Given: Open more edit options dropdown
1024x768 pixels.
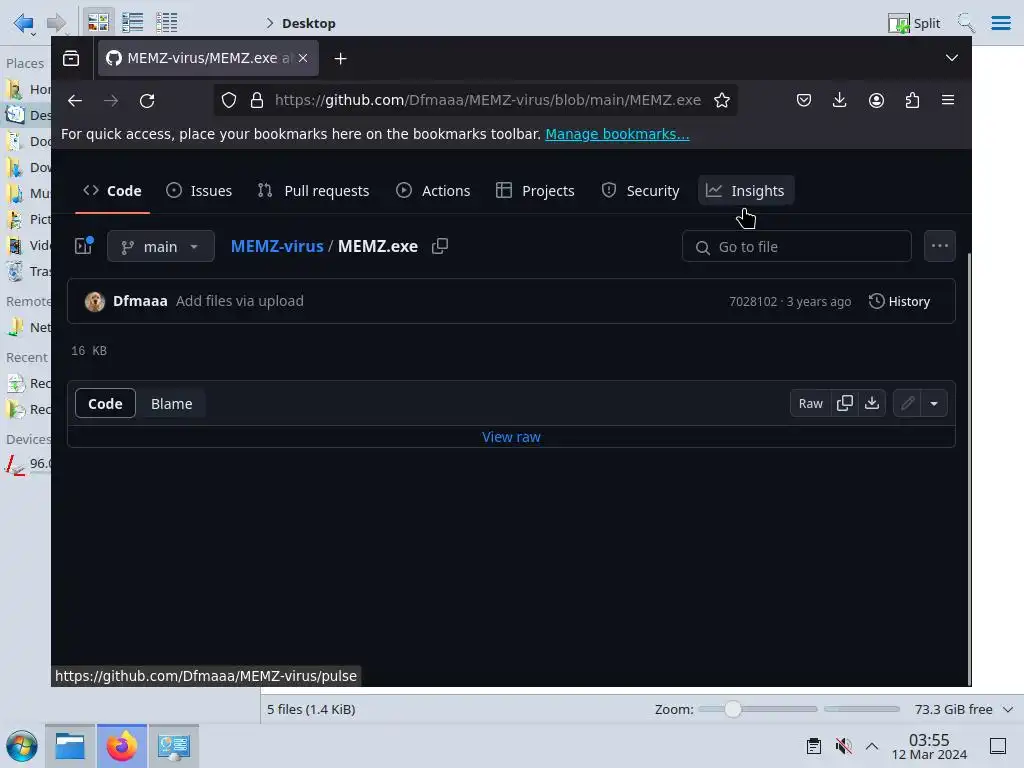Looking at the screenshot, I should pyautogui.click(x=935, y=403).
